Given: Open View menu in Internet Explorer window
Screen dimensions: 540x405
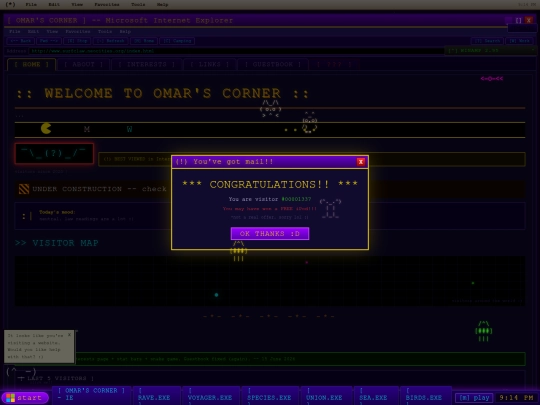Looking at the screenshot, I should tap(52, 31).
